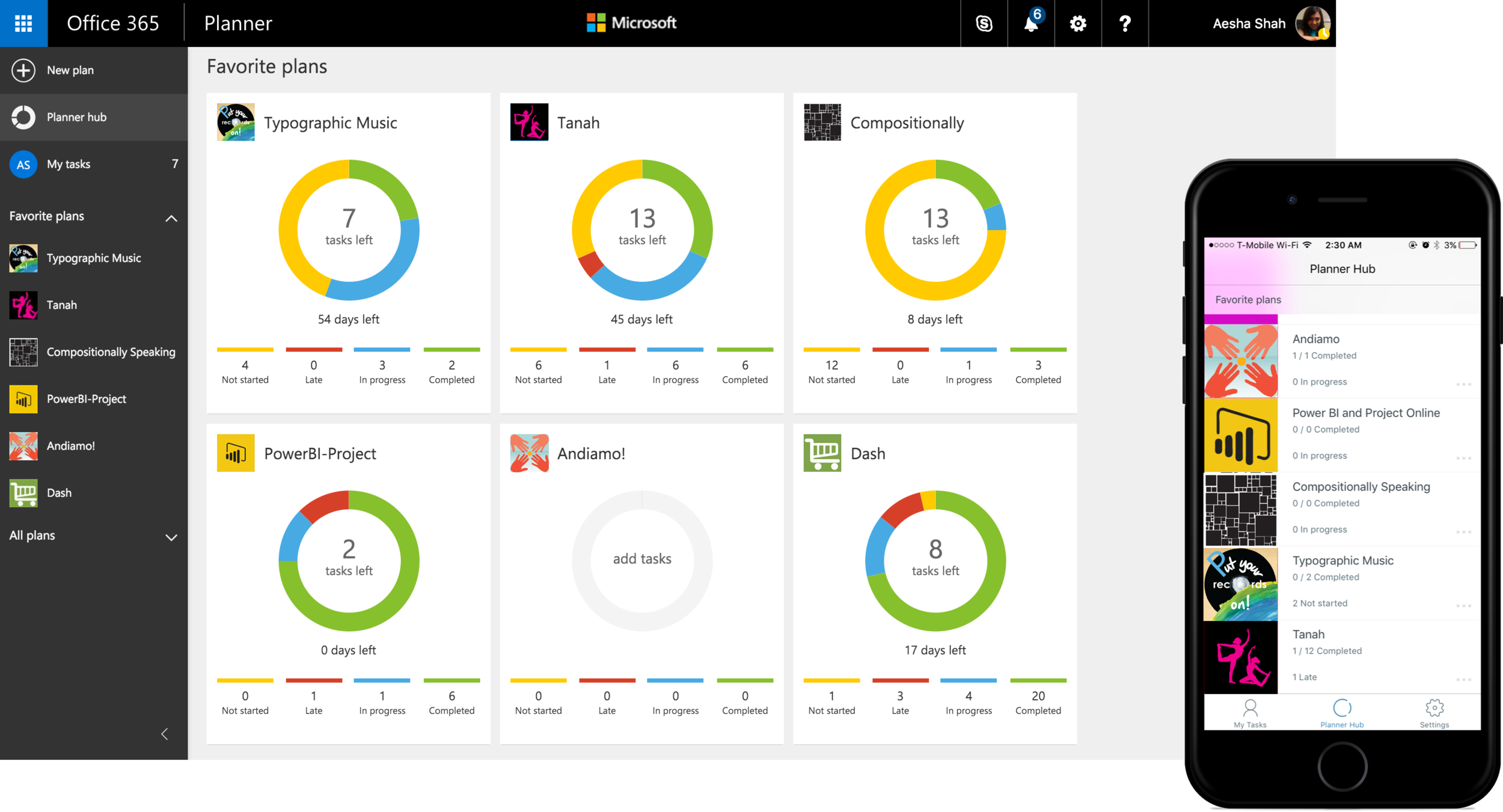Open the Office 365 app launcher grid

point(23,23)
